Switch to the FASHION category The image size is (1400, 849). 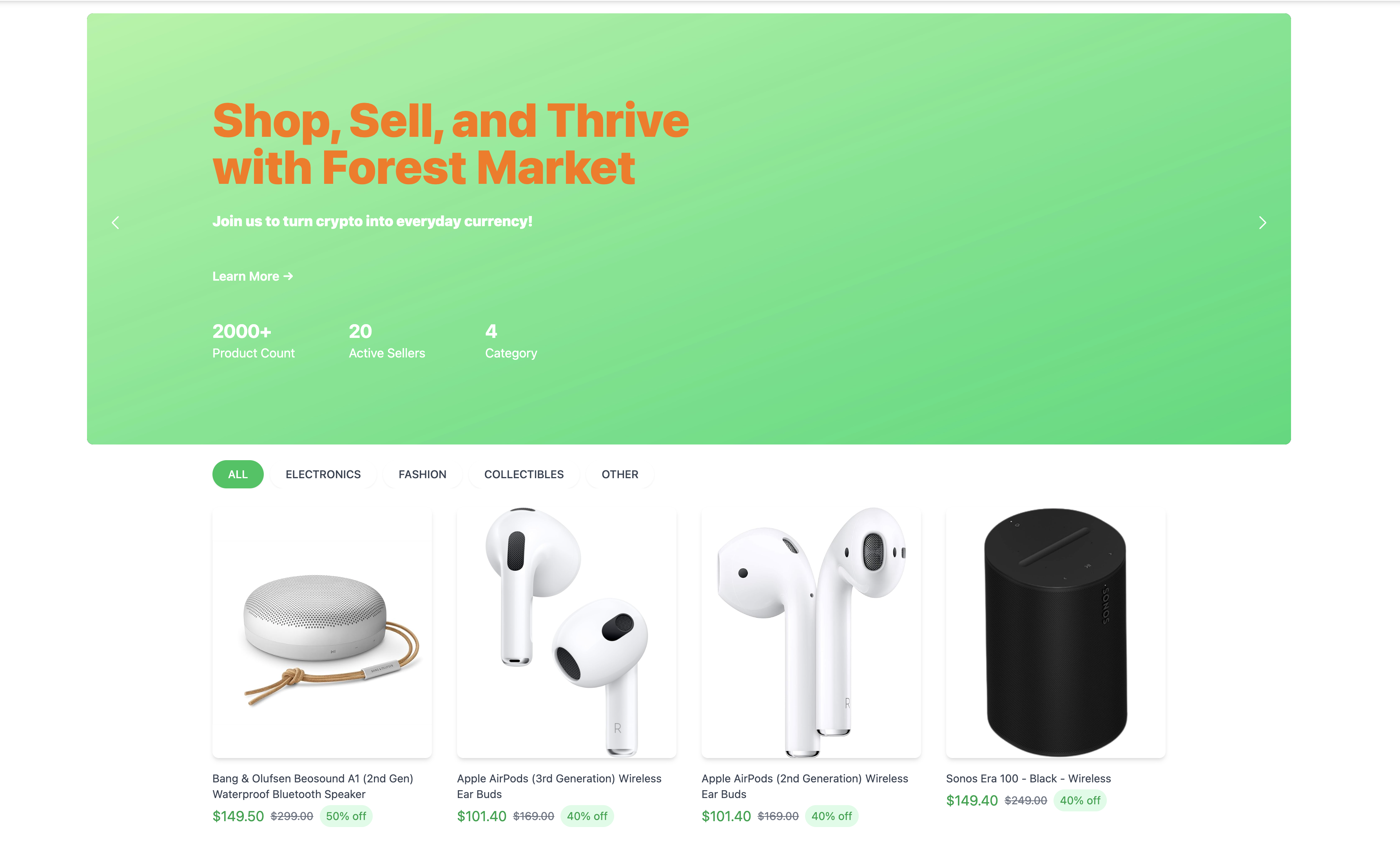pyautogui.click(x=422, y=474)
